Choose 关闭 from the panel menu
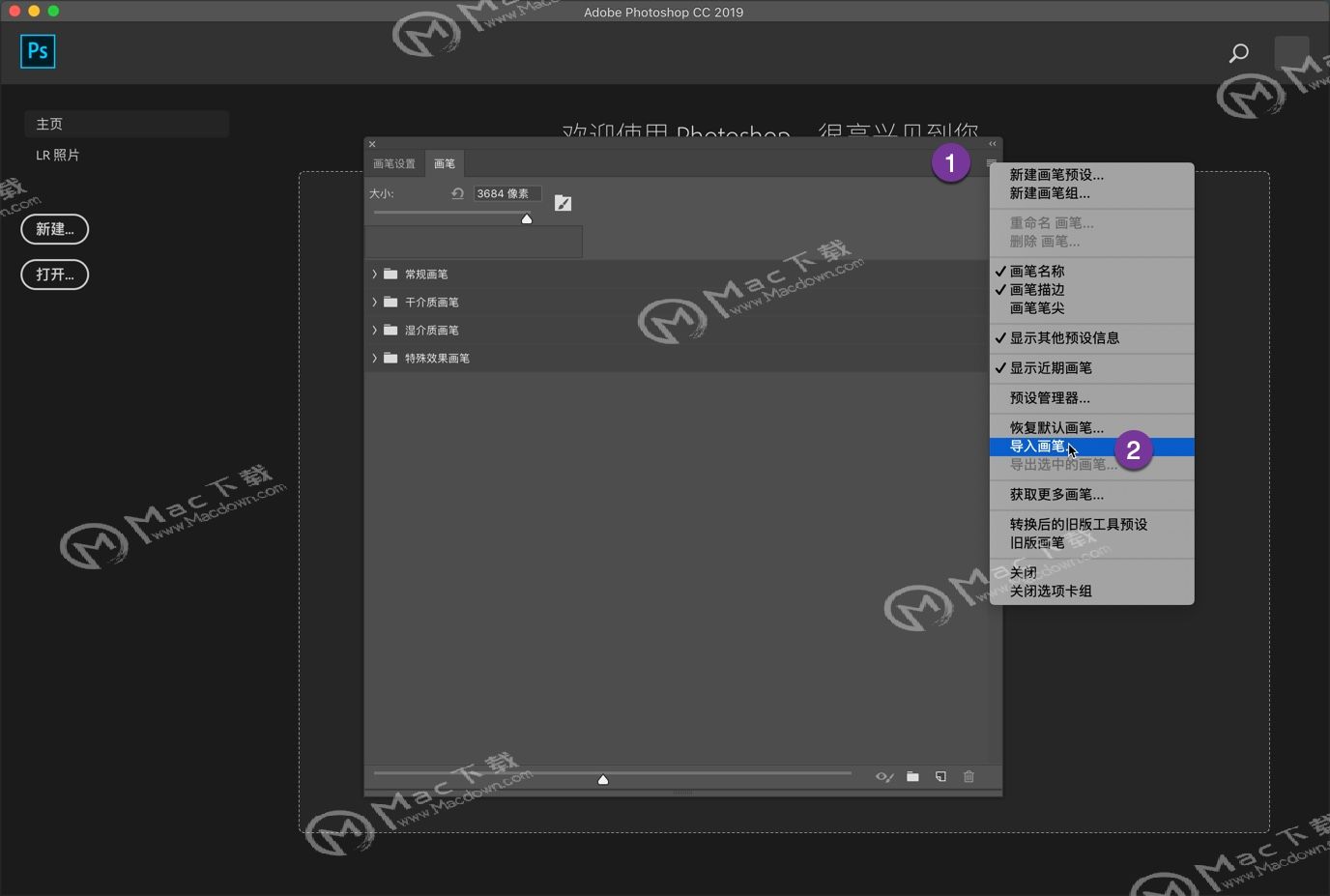 (1091, 573)
